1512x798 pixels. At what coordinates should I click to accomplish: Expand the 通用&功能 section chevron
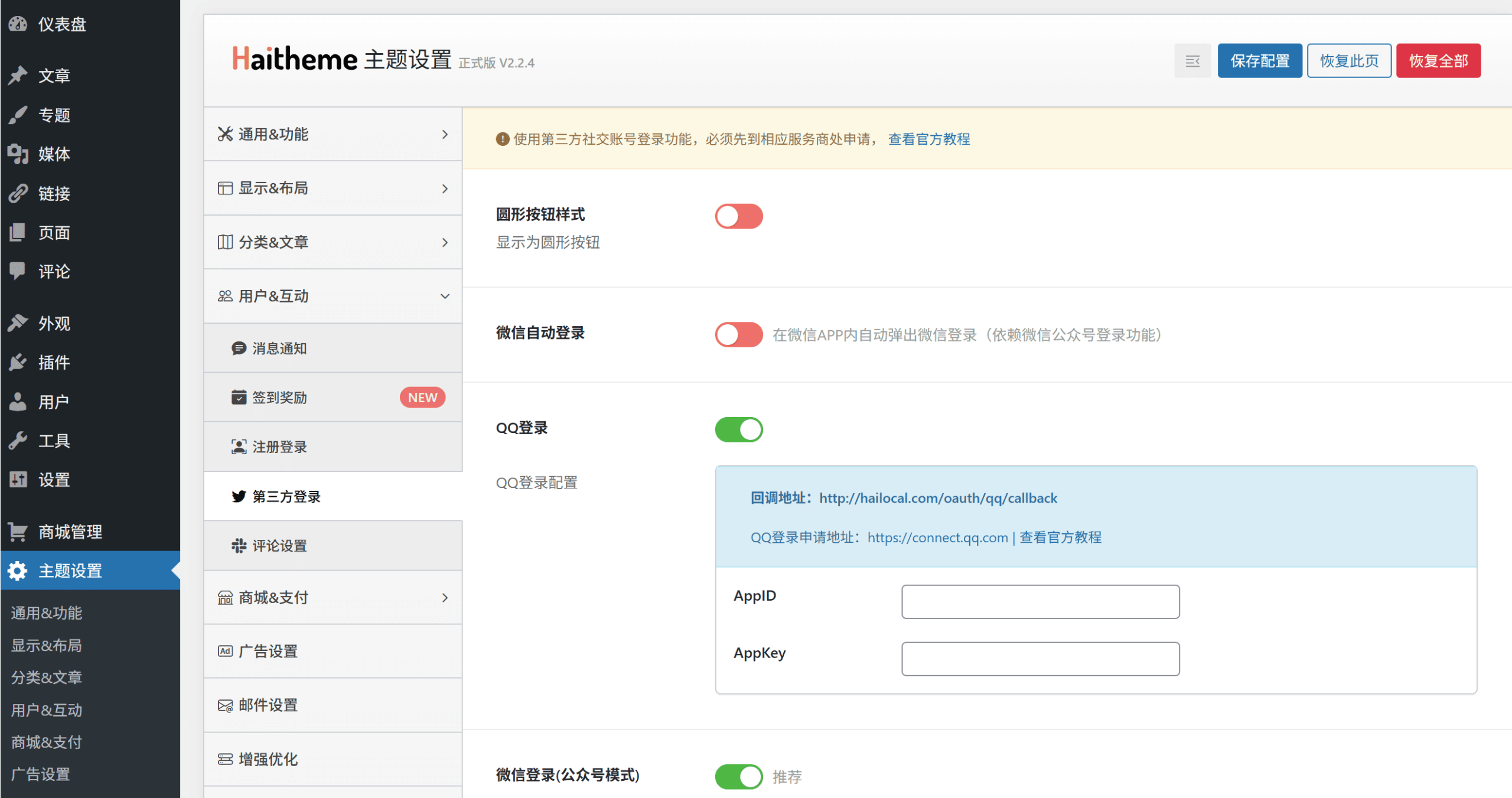coord(445,135)
